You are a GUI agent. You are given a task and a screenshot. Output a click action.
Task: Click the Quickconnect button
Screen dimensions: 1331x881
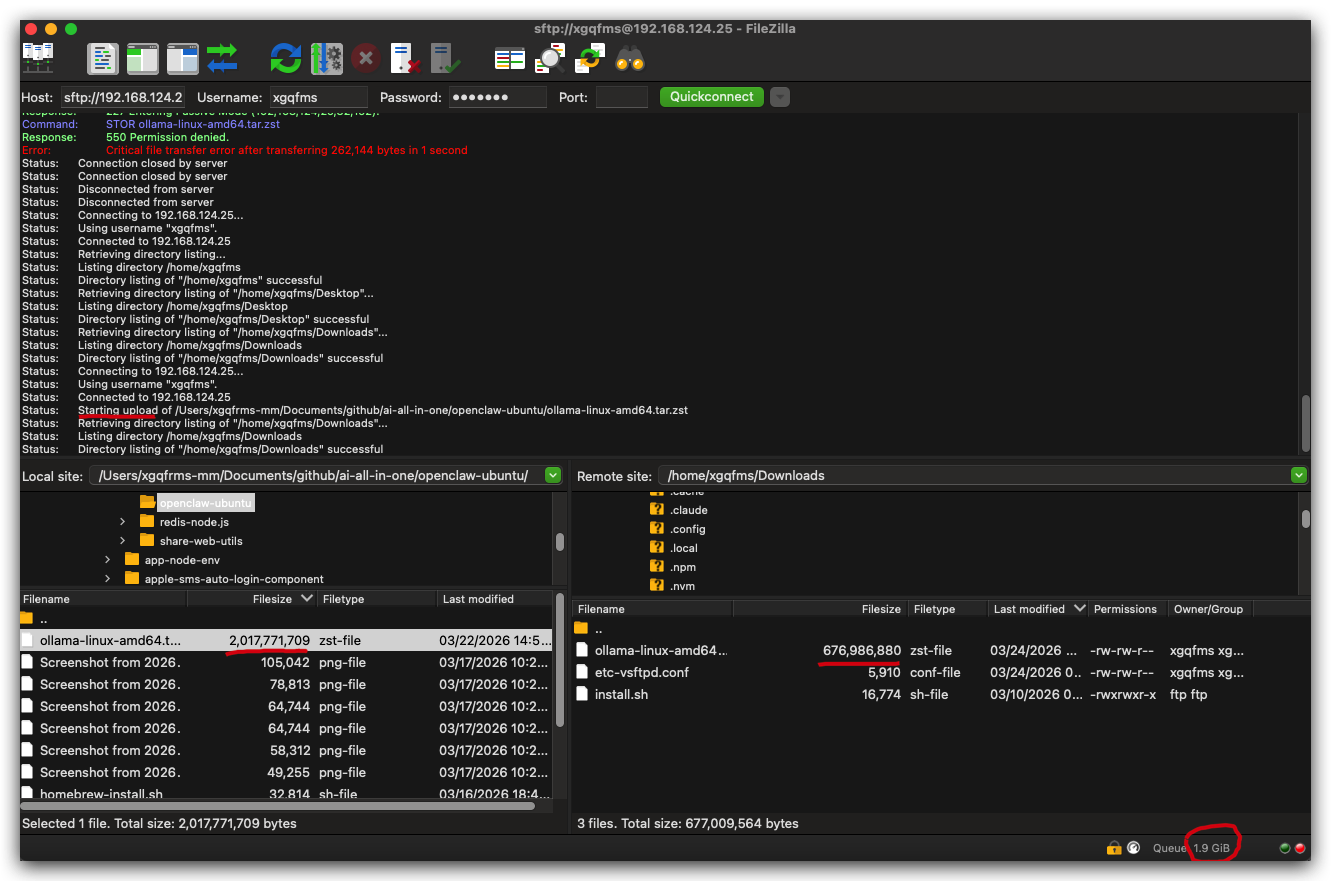[x=712, y=97]
